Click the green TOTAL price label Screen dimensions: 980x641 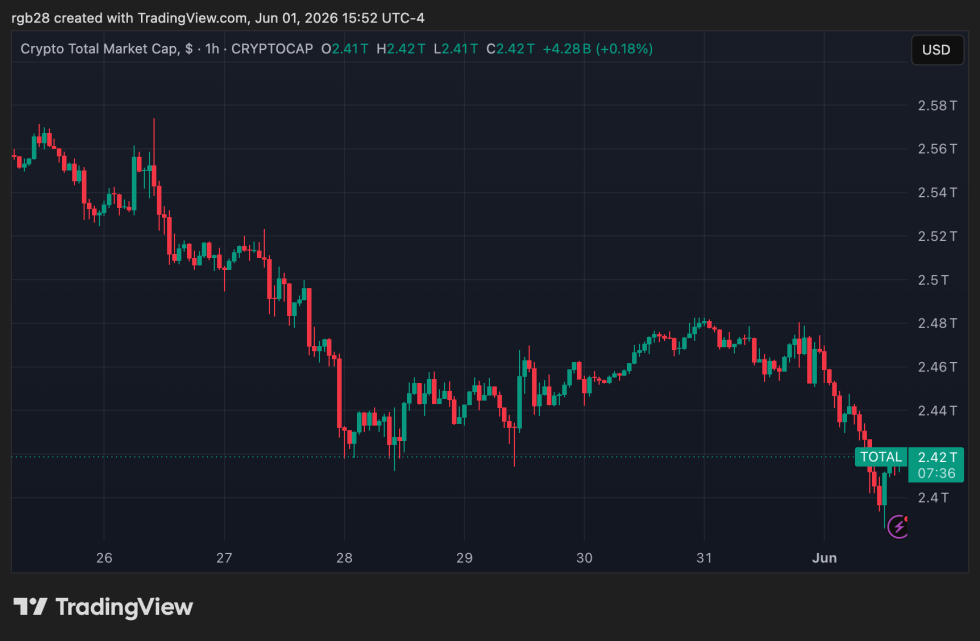click(x=881, y=457)
